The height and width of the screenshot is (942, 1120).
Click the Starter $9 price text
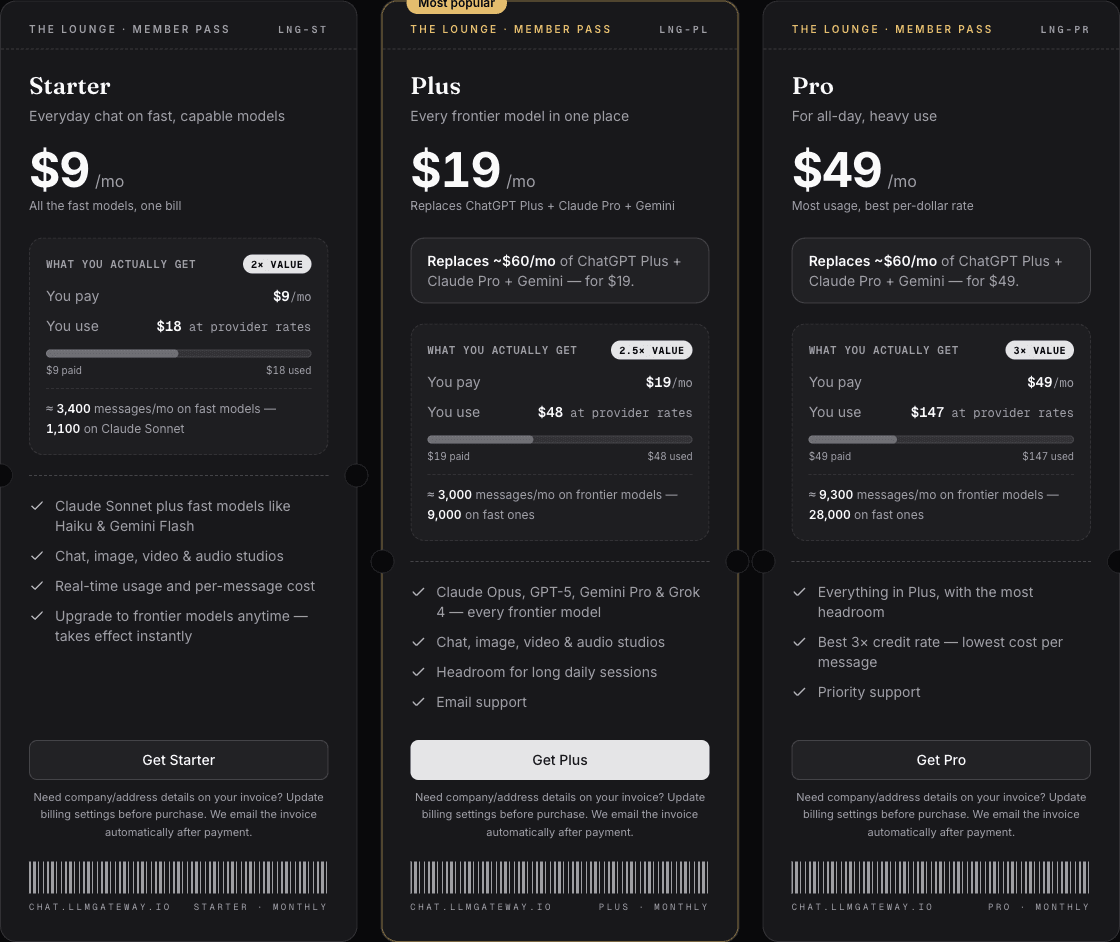59,170
